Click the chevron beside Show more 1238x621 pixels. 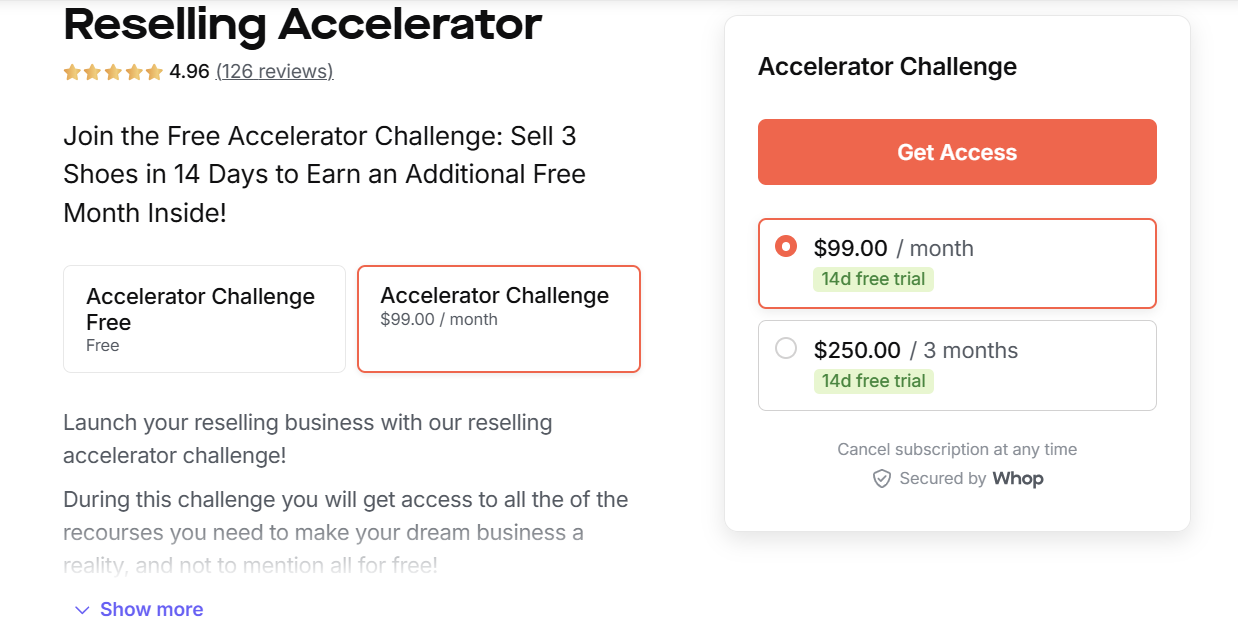click(82, 610)
